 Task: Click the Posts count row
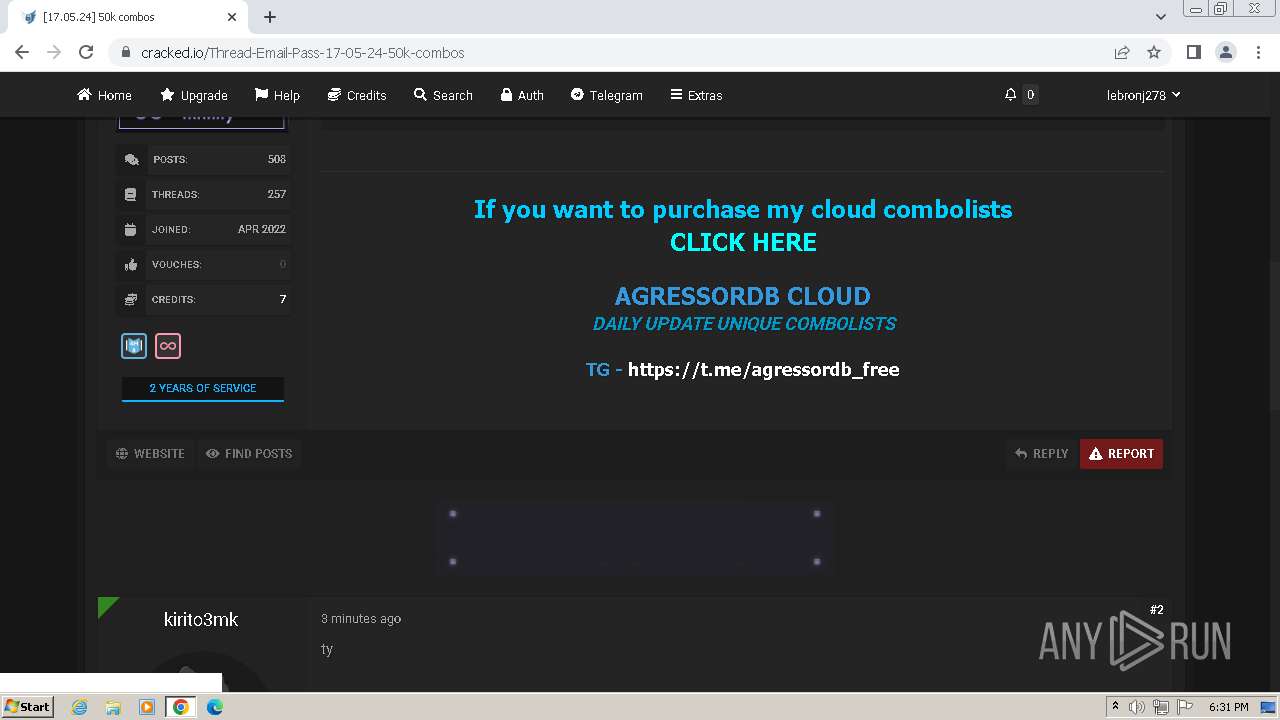(204, 159)
